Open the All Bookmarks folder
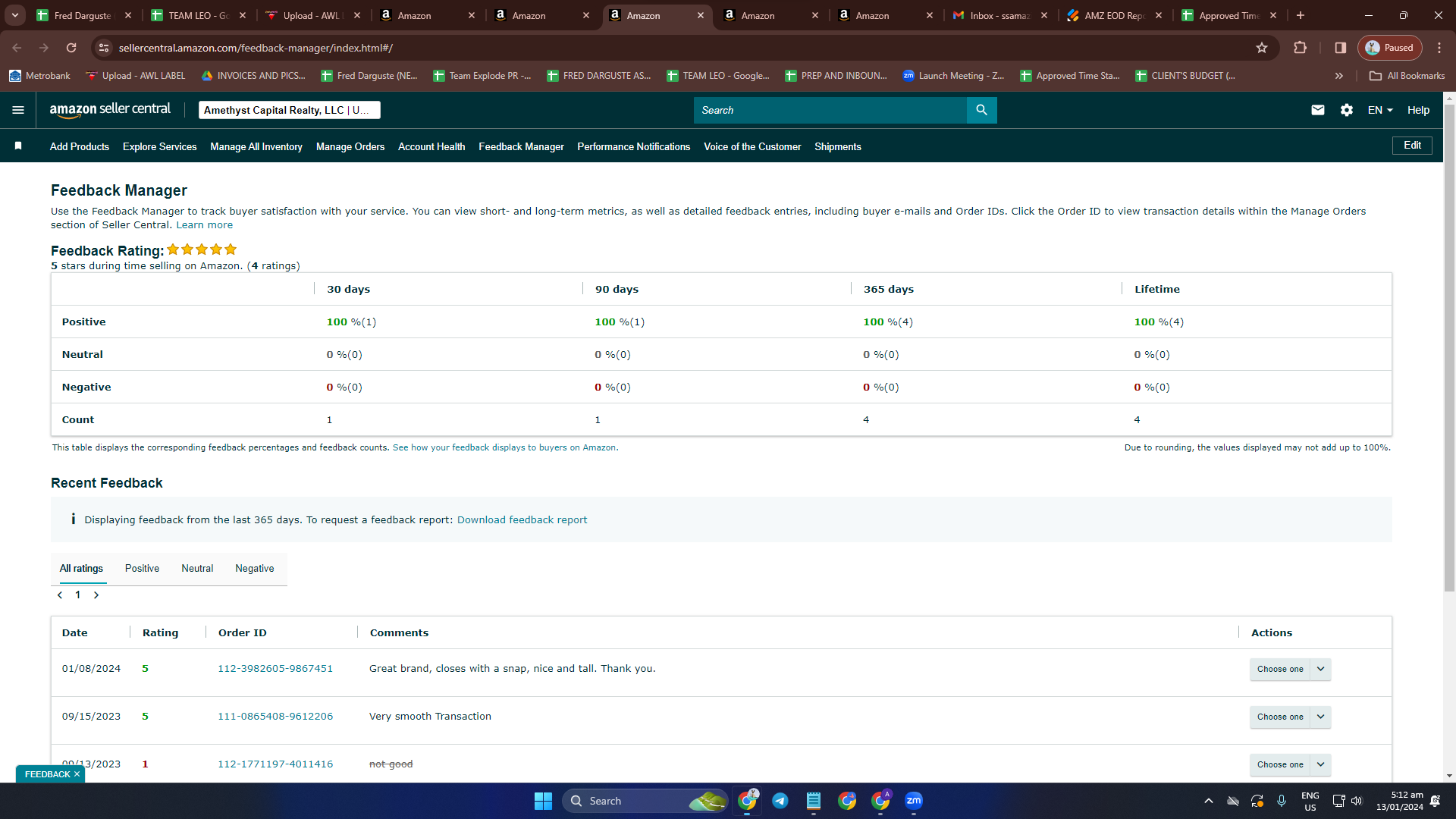The height and width of the screenshot is (819, 1456). point(1407,76)
